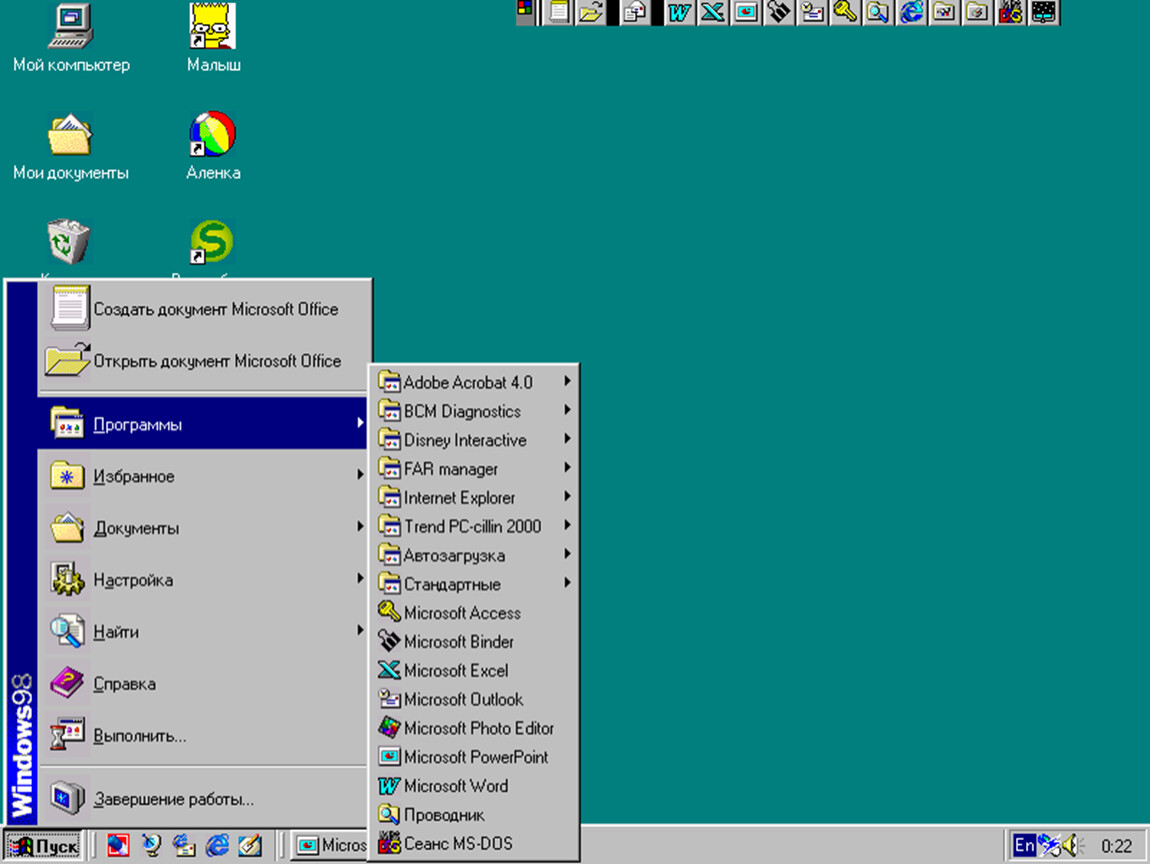Expand the FAR manager submenu arrow
The height and width of the screenshot is (864, 1150).
(567, 467)
